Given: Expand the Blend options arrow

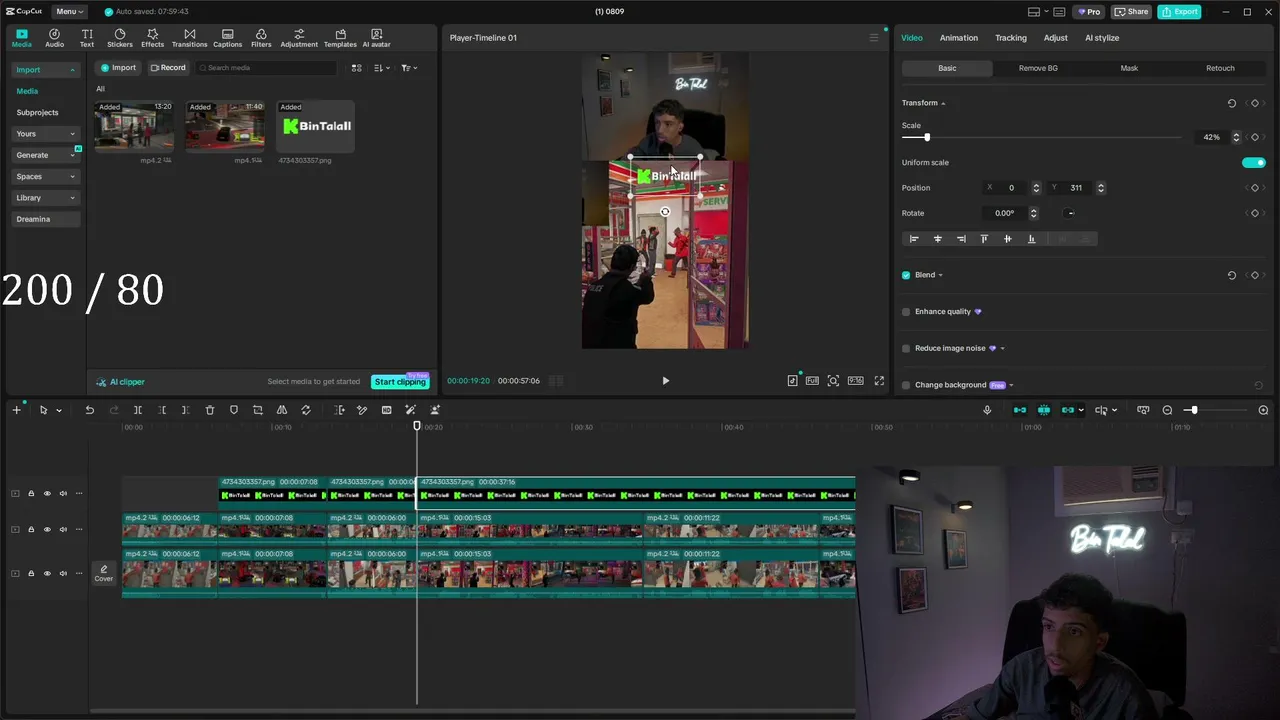Looking at the screenshot, I should (x=940, y=275).
